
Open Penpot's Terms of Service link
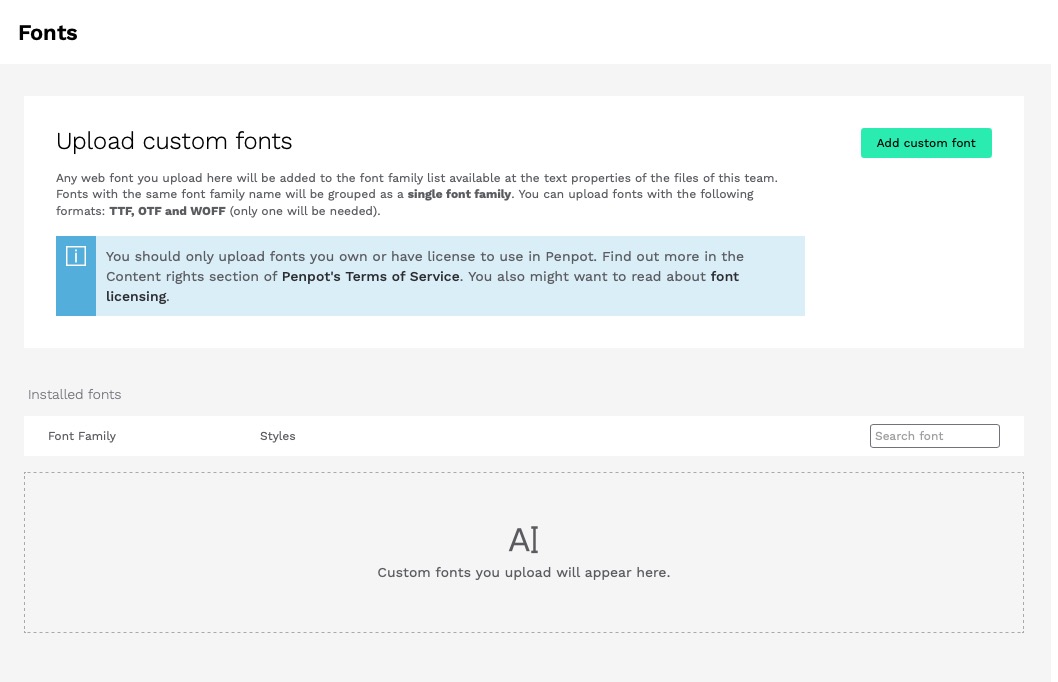point(370,276)
